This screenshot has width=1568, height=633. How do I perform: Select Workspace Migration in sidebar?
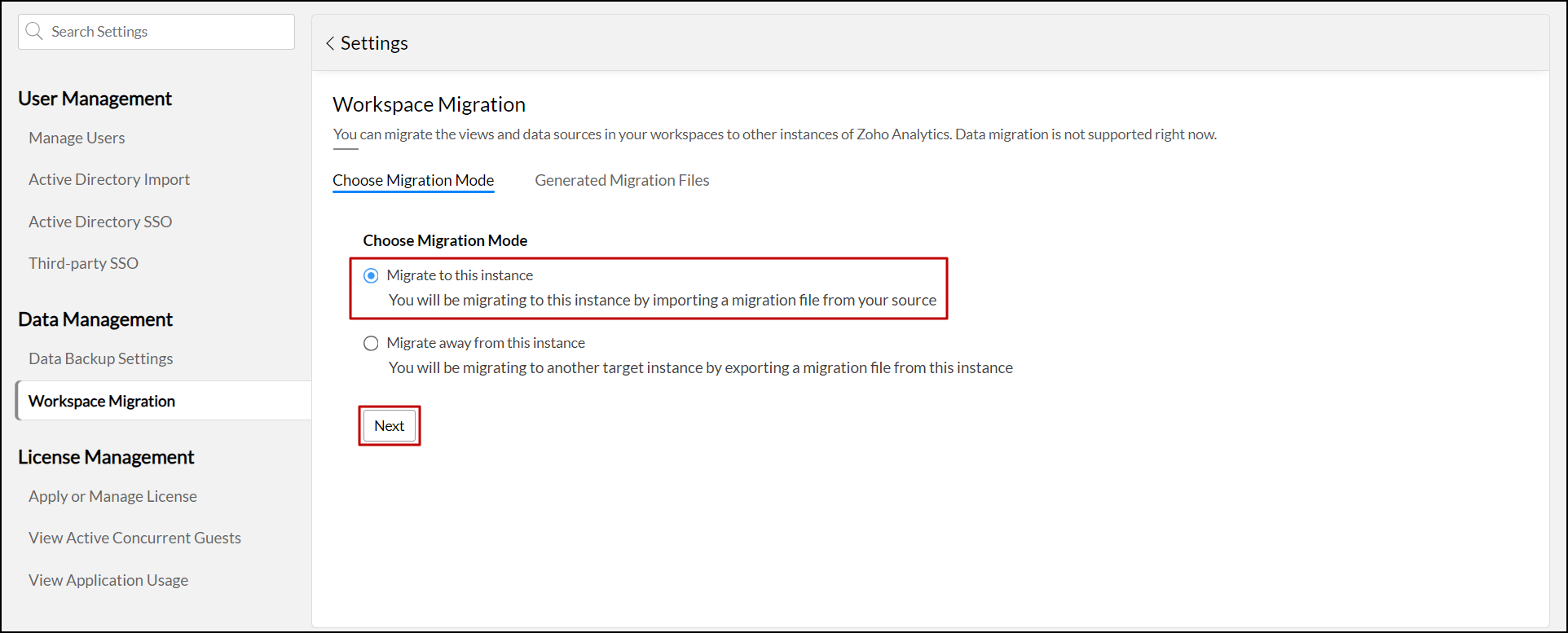pos(102,401)
